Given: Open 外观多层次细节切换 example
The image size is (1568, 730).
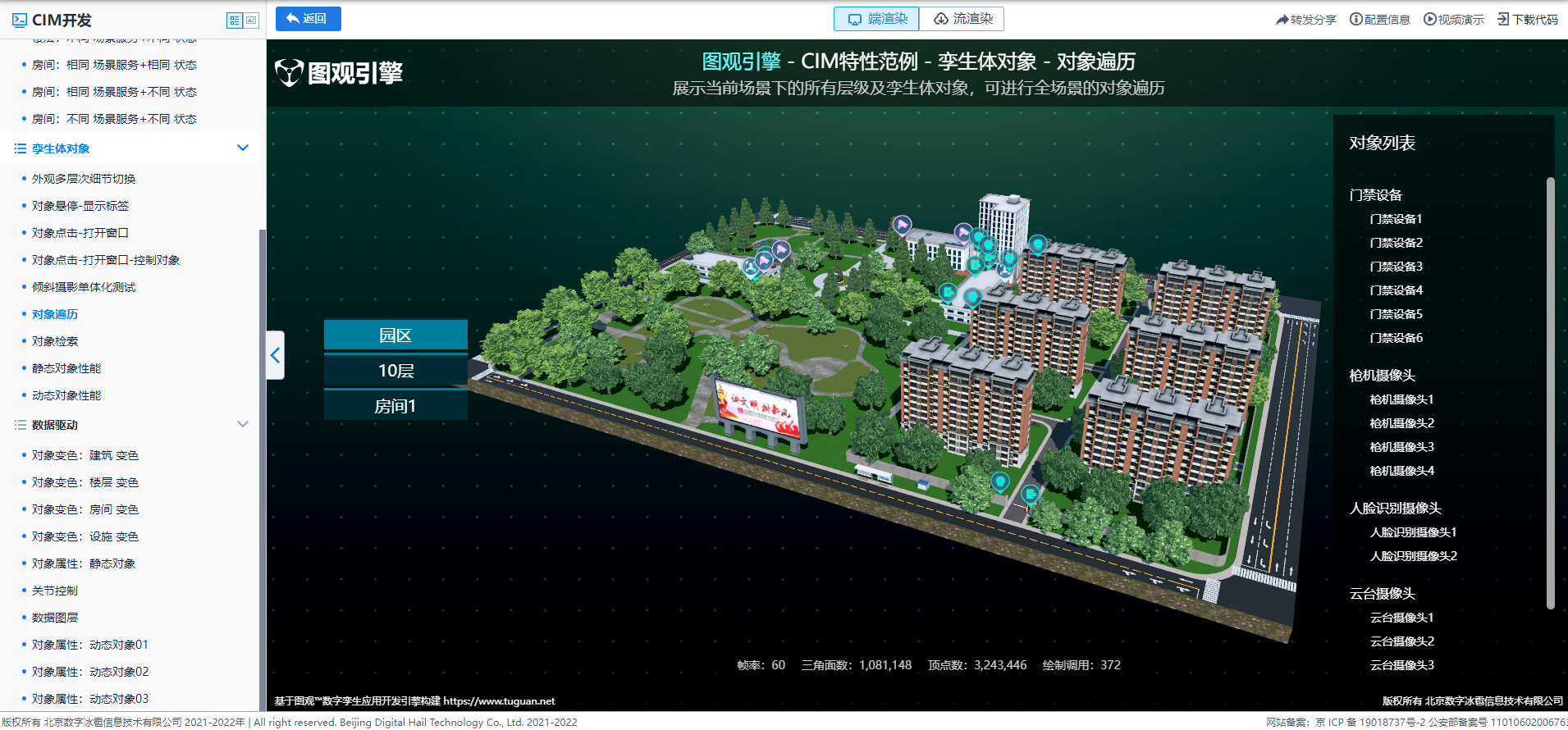Looking at the screenshot, I should (x=84, y=179).
